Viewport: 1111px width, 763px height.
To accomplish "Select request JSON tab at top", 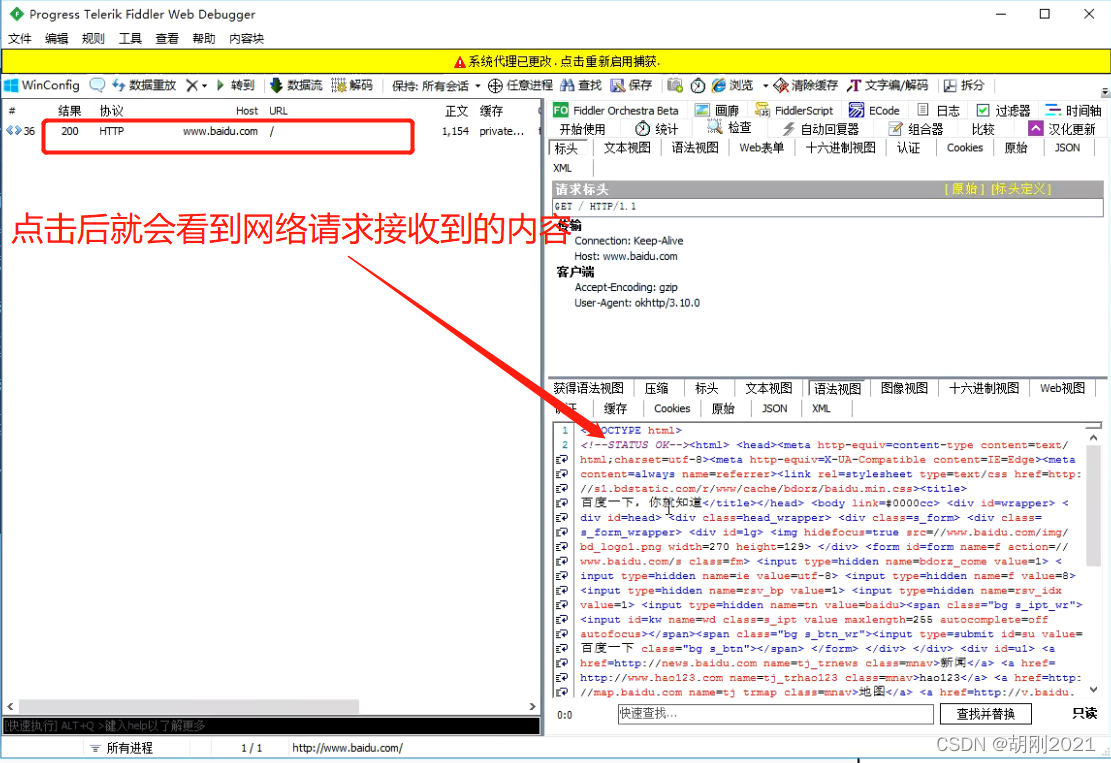I will (1067, 147).
